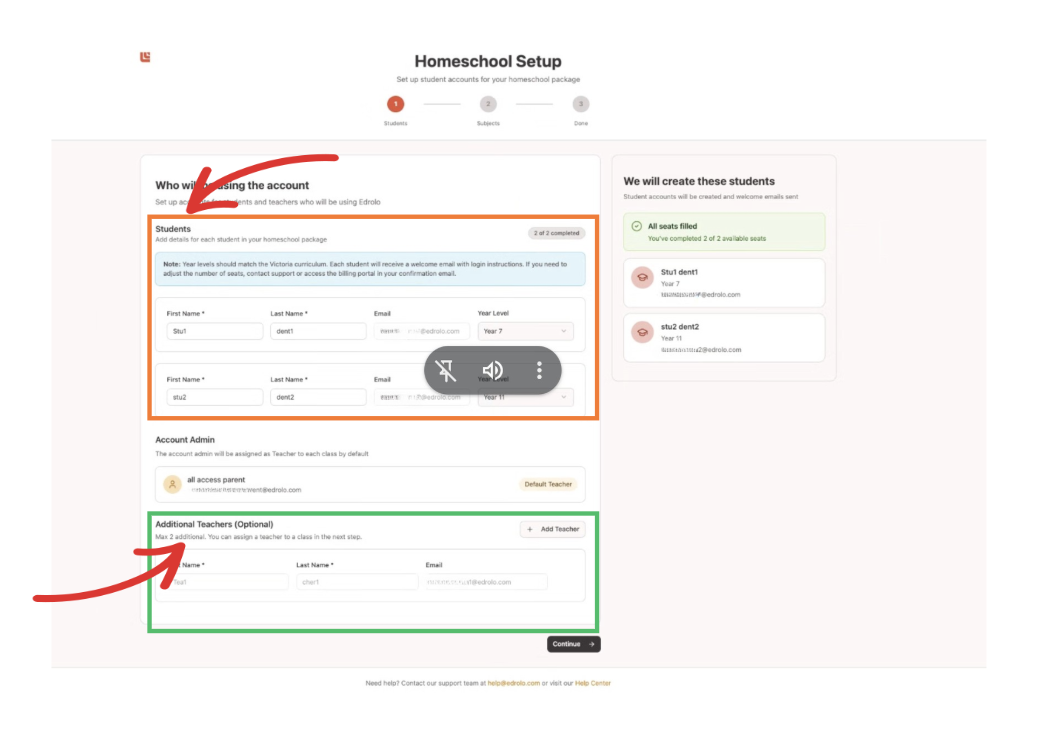Select step 1 Students in the progress stepper
This screenshot has height=736, width=1060.
[x=395, y=104]
